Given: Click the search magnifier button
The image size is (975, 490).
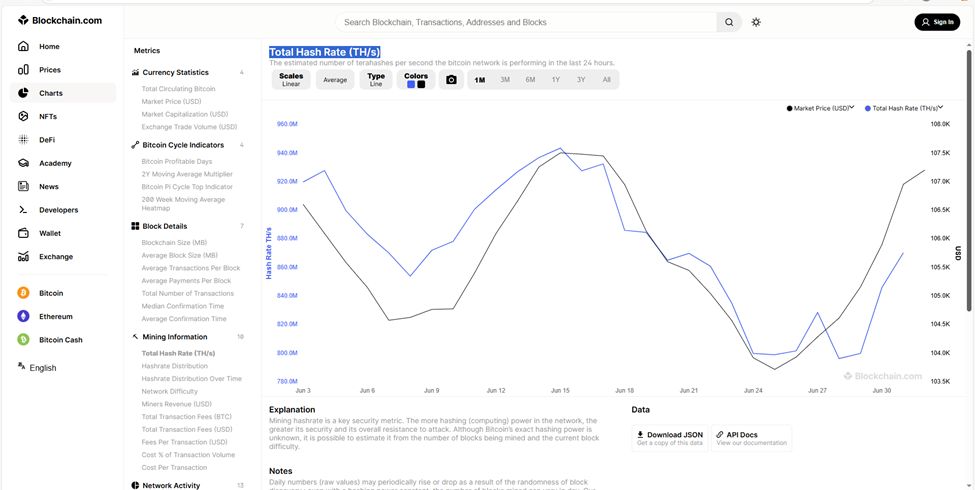Looking at the screenshot, I should point(729,22).
